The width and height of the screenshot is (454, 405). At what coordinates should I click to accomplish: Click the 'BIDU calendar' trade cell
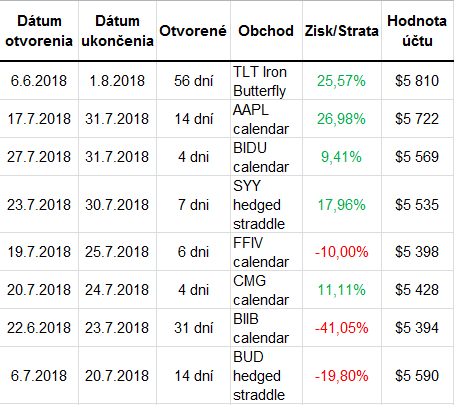266,157
